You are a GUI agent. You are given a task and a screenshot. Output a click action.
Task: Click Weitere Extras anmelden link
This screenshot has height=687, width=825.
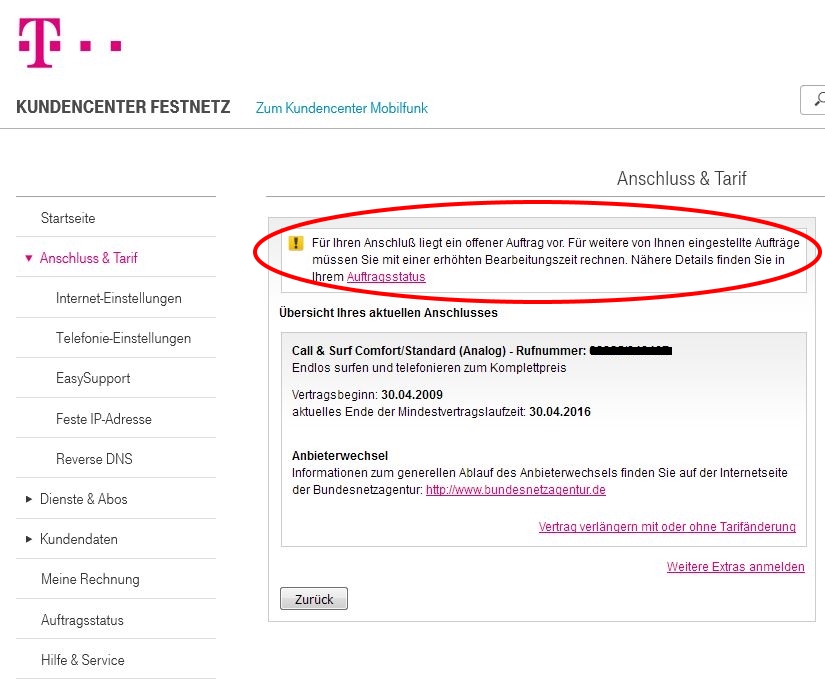point(736,567)
